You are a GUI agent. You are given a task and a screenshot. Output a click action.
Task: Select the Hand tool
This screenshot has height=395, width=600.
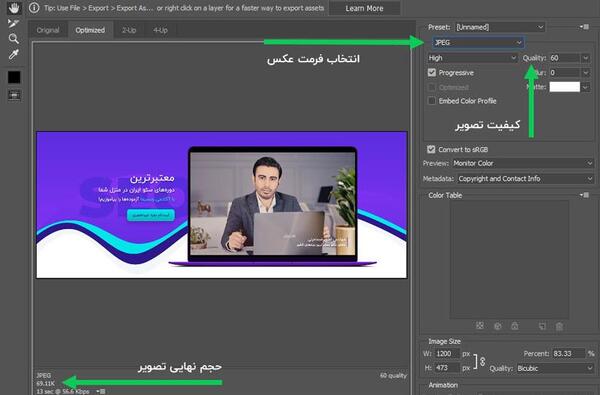14,8
